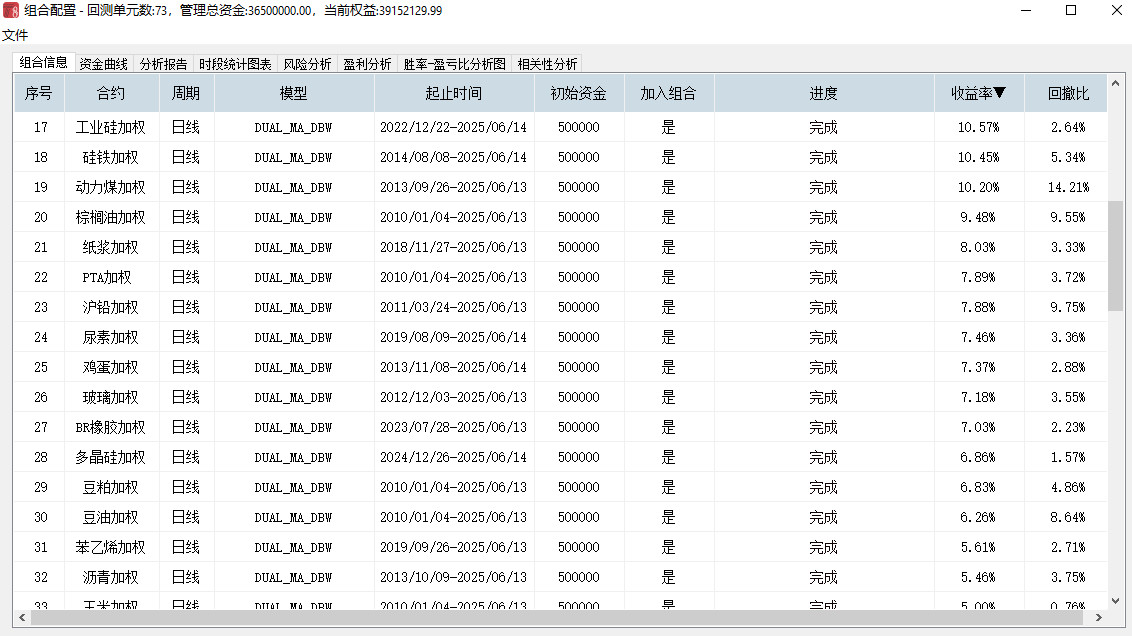Open the 分析报告 tab
This screenshot has height=636, width=1132.
(164, 64)
